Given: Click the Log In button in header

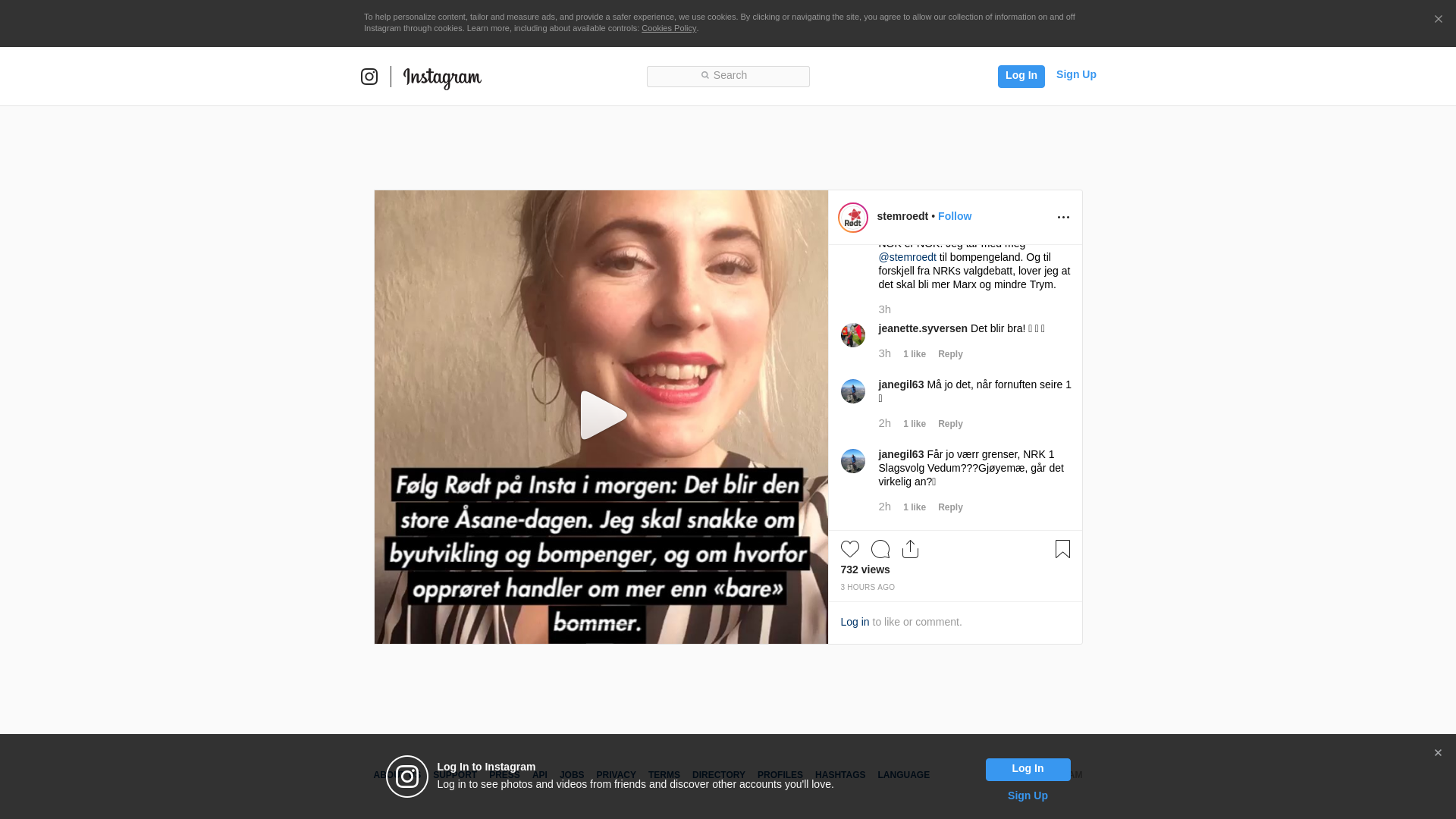Looking at the screenshot, I should point(1021,76).
